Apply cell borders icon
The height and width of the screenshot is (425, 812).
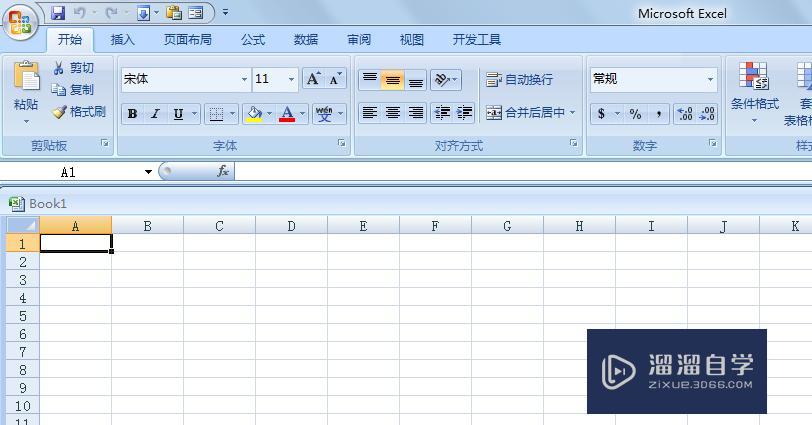click(x=216, y=114)
